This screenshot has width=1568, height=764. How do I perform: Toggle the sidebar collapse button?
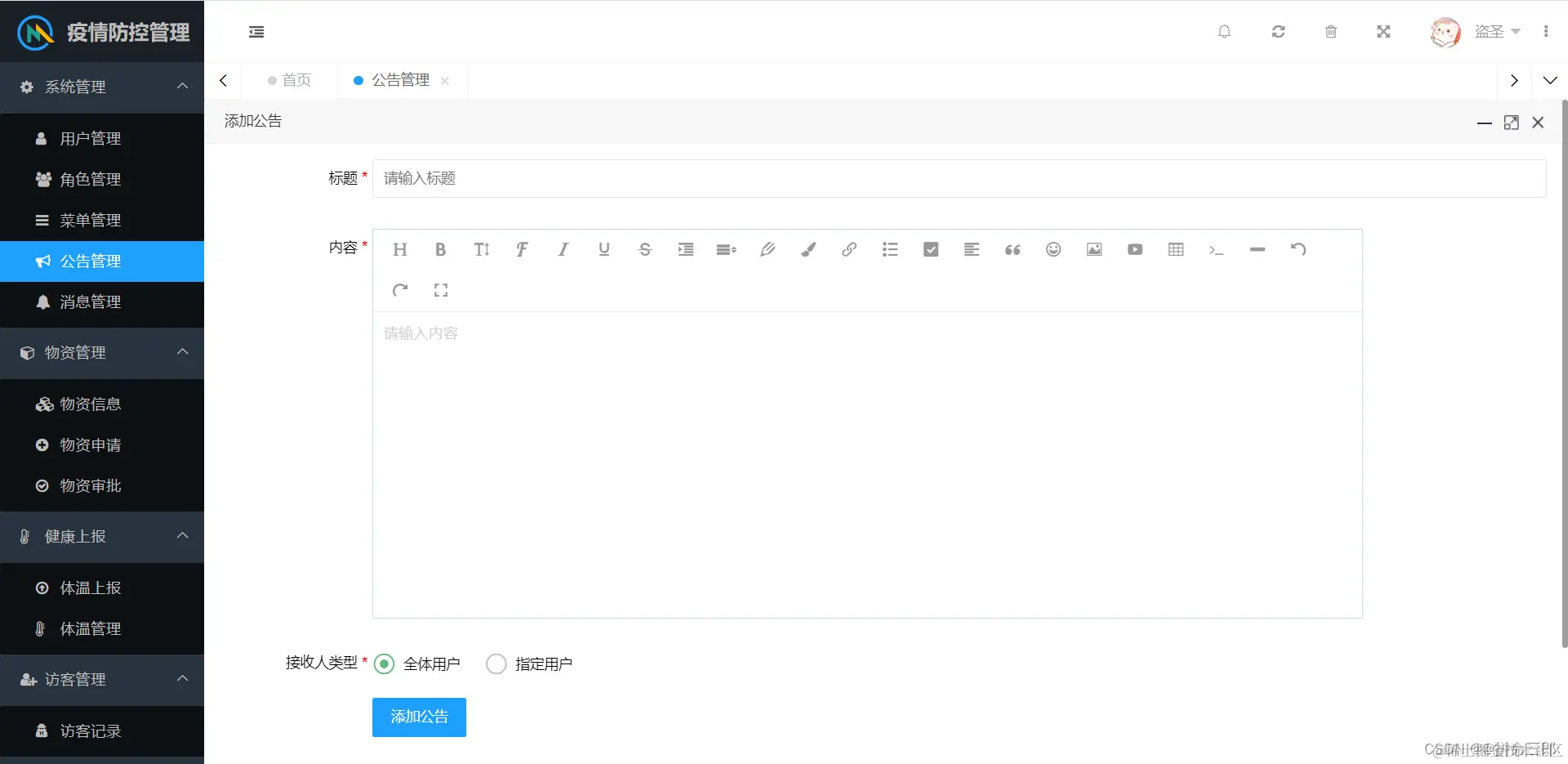point(256,32)
